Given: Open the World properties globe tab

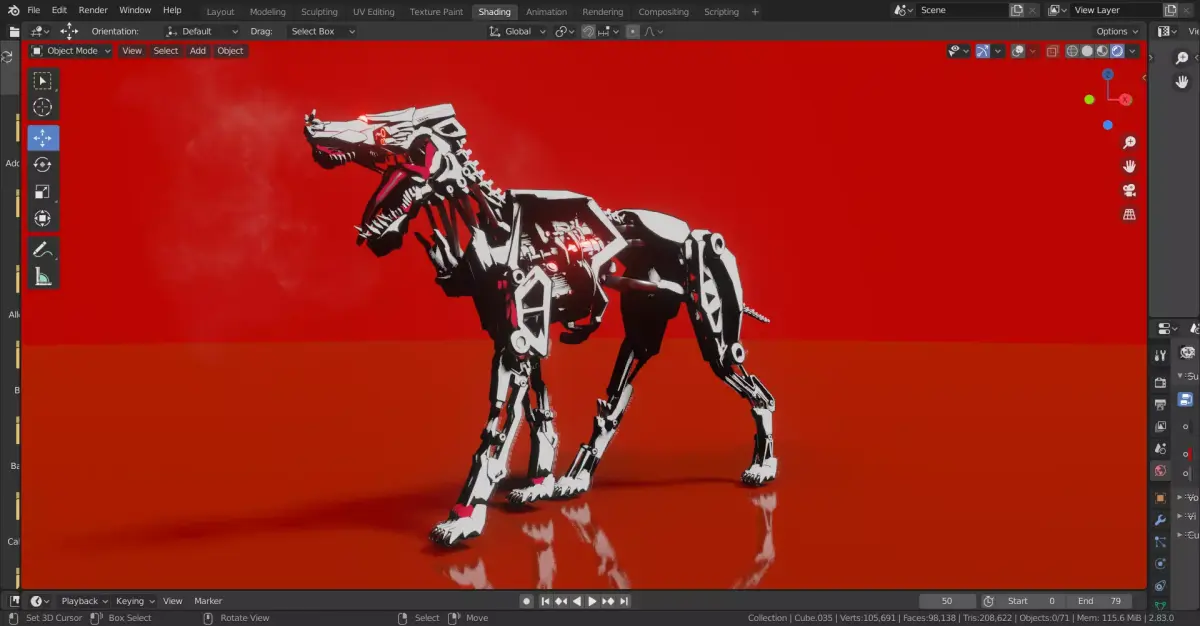Looking at the screenshot, I should tap(1160, 470).
